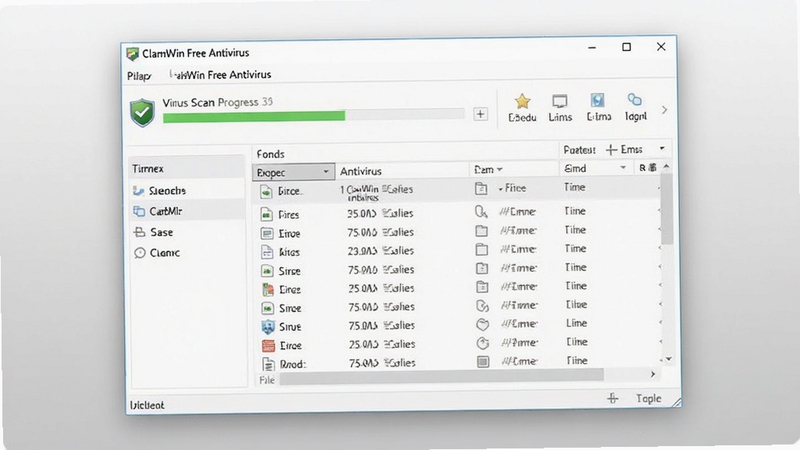Click the vertical scrollbar down arrow
Image resolution: width=800 pixels, height=450 pixels.
[668, 359]
